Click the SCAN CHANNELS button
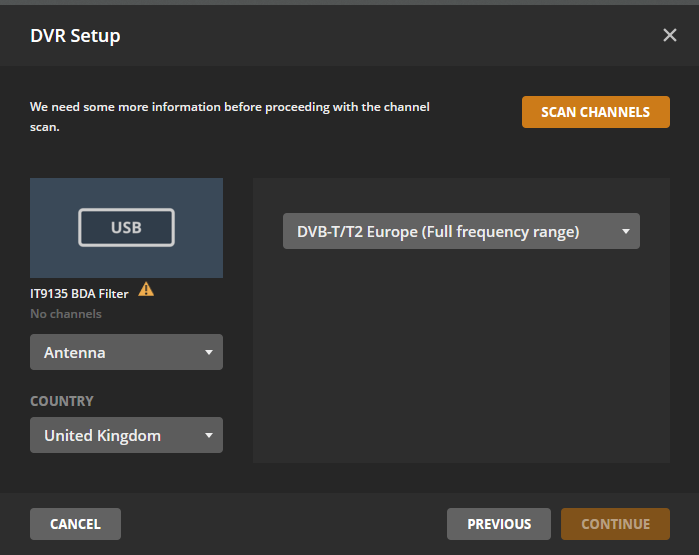The width and height of the screenshot is (699, 555). [595, 112]
